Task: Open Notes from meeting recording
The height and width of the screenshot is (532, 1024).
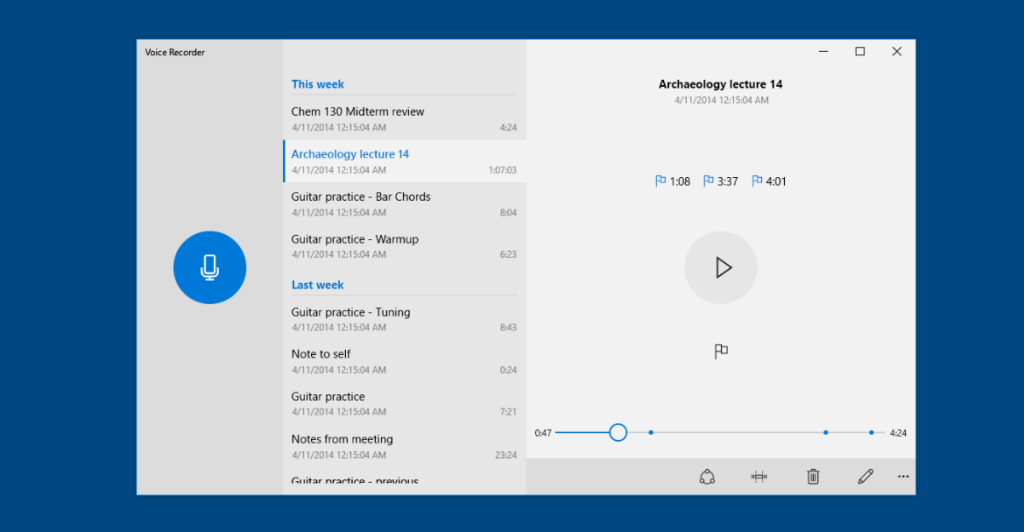Action: tap(404, 446)
